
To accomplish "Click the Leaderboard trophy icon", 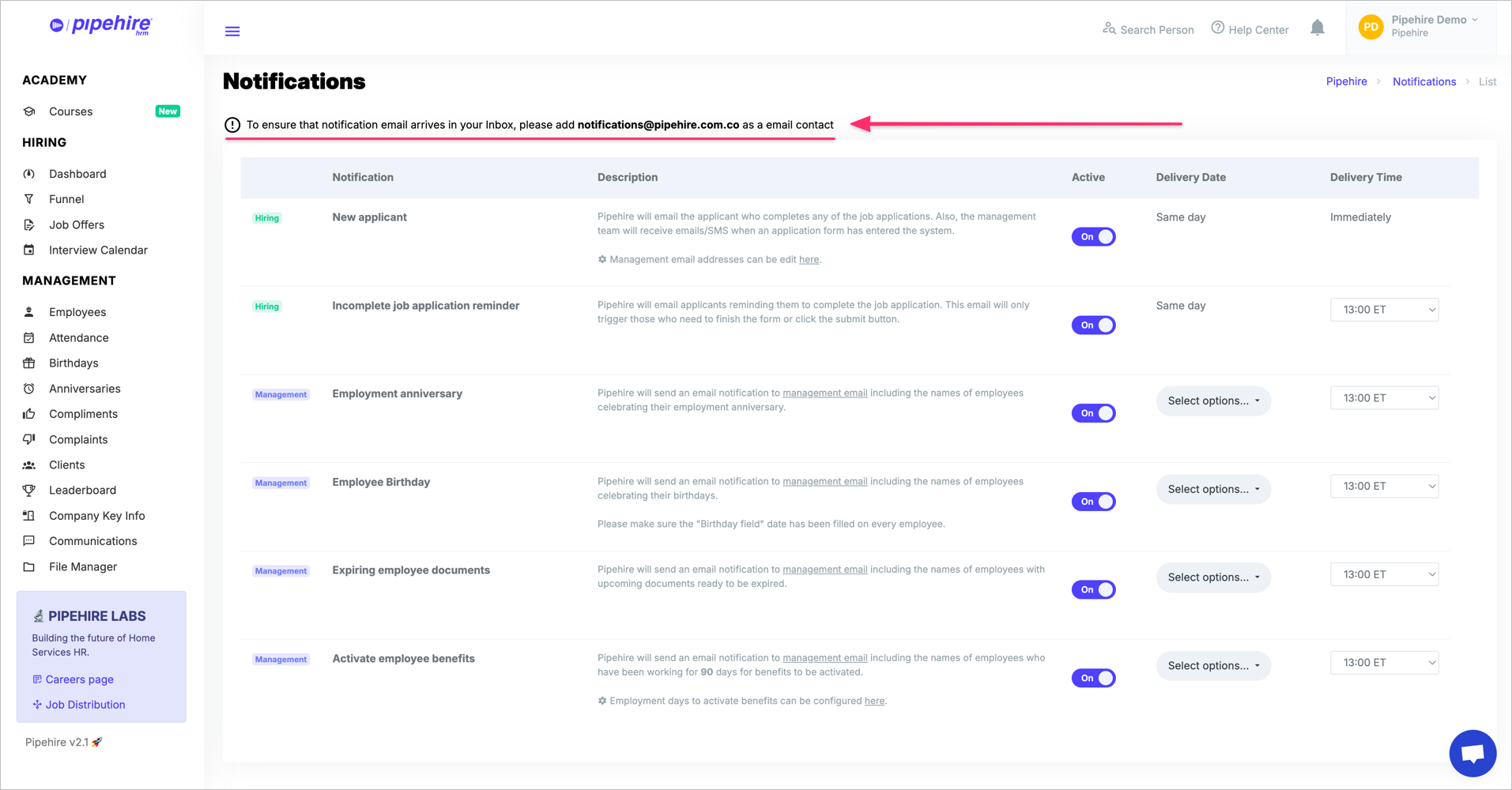I will click(x=29, y=491).
